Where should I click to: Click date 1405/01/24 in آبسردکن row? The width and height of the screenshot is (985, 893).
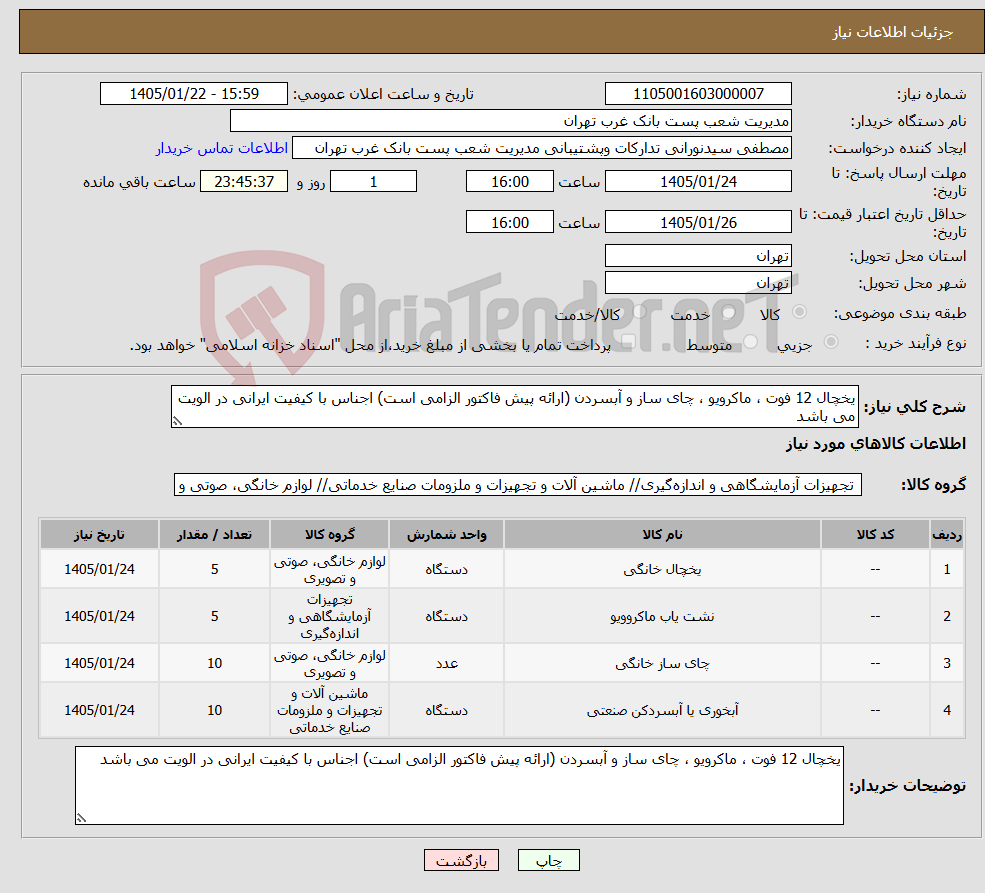(x=99, y=710)
